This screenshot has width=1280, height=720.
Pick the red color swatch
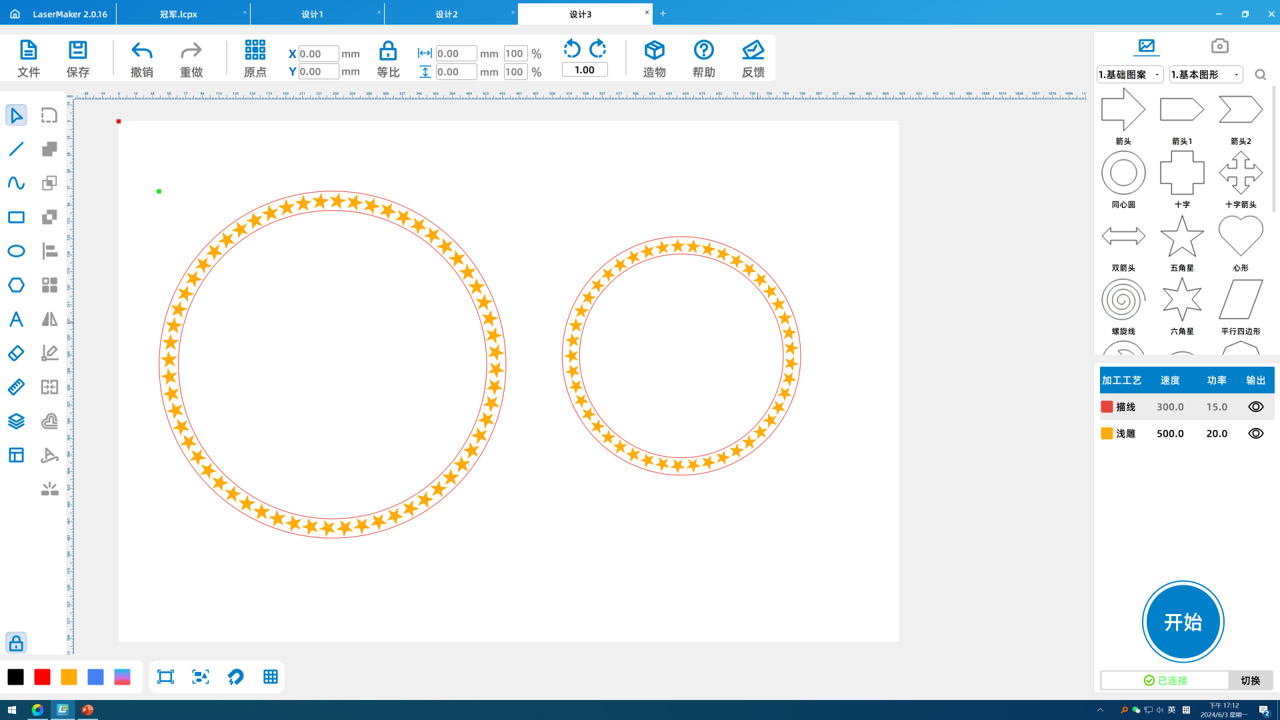(x=42, y=677)
